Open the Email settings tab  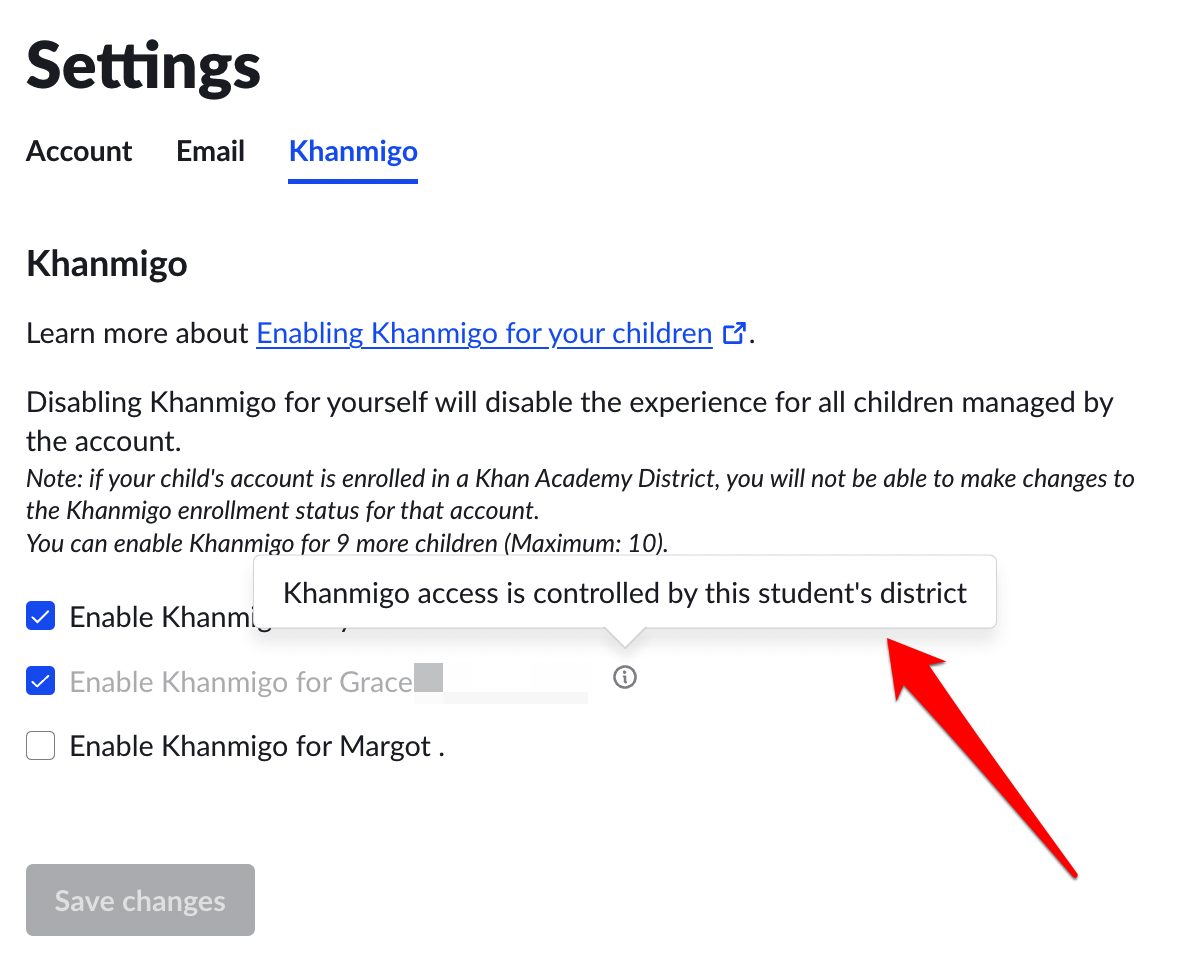pos(210,151)
